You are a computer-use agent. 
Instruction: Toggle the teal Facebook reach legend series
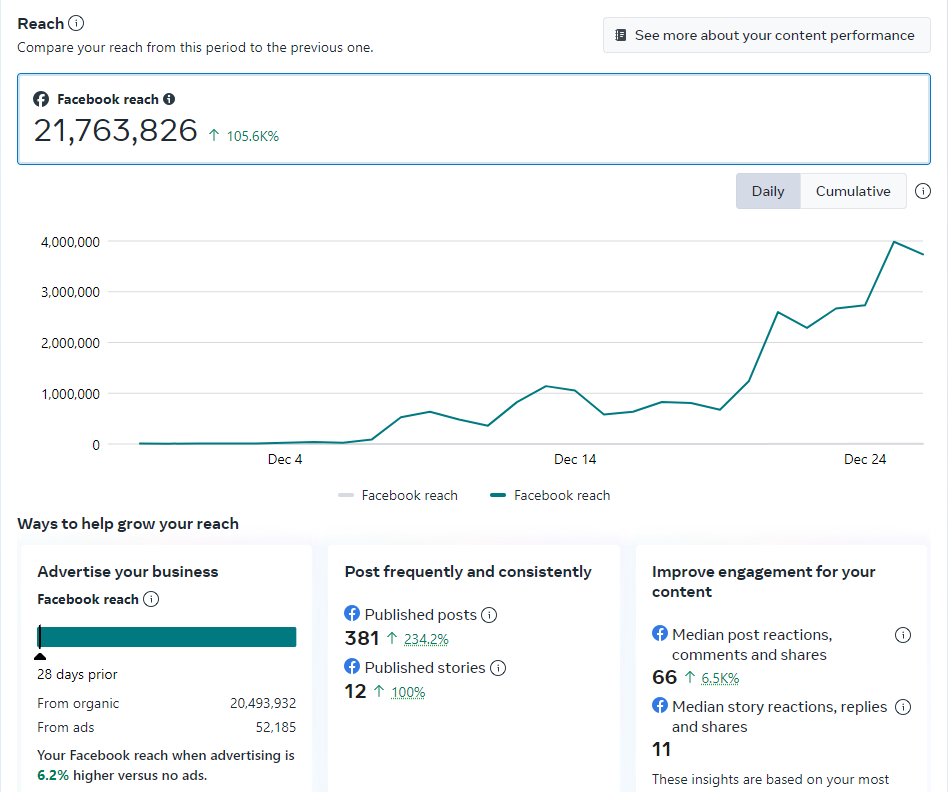tap(550, 495)
